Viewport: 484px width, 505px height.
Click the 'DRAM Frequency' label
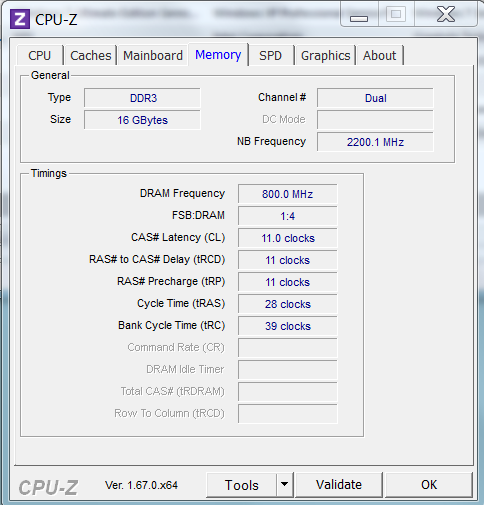coord(182,193)
